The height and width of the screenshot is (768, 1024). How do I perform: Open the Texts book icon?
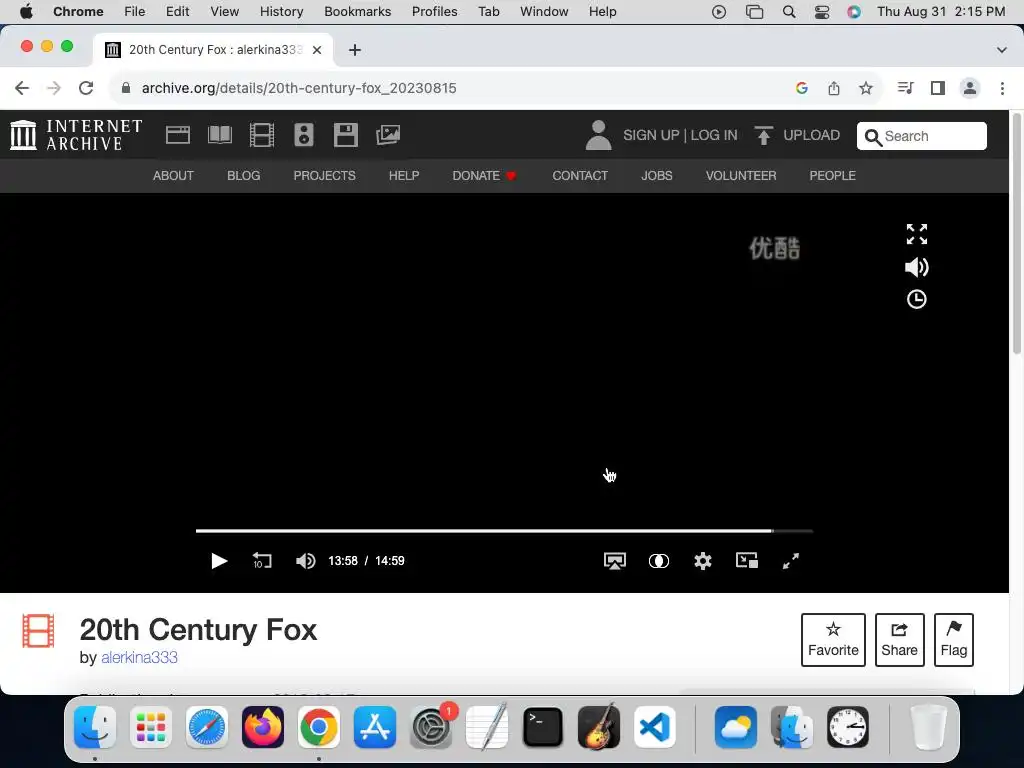pyautogui.click(x=219, y=135)
